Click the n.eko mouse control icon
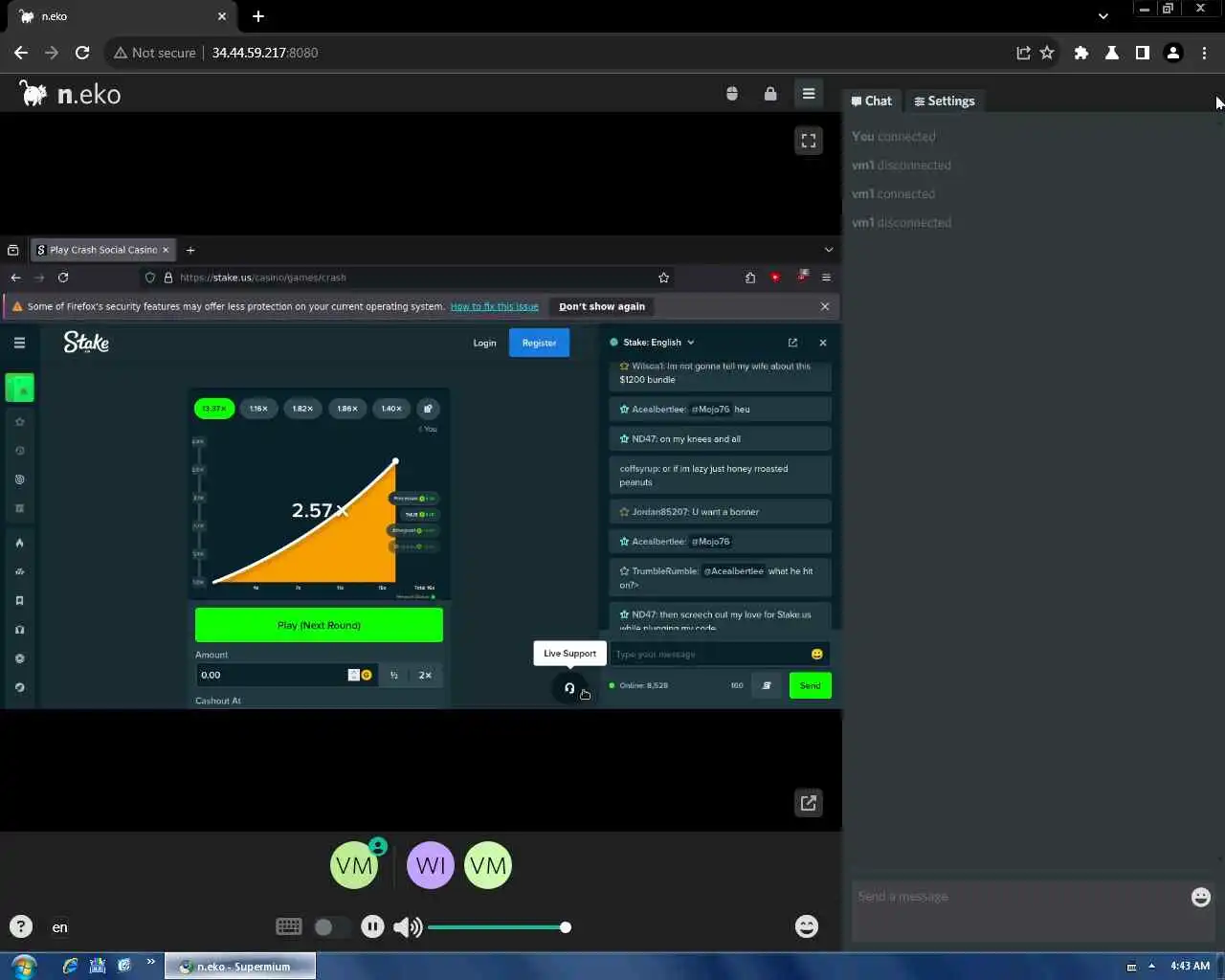 click(732, 94)
